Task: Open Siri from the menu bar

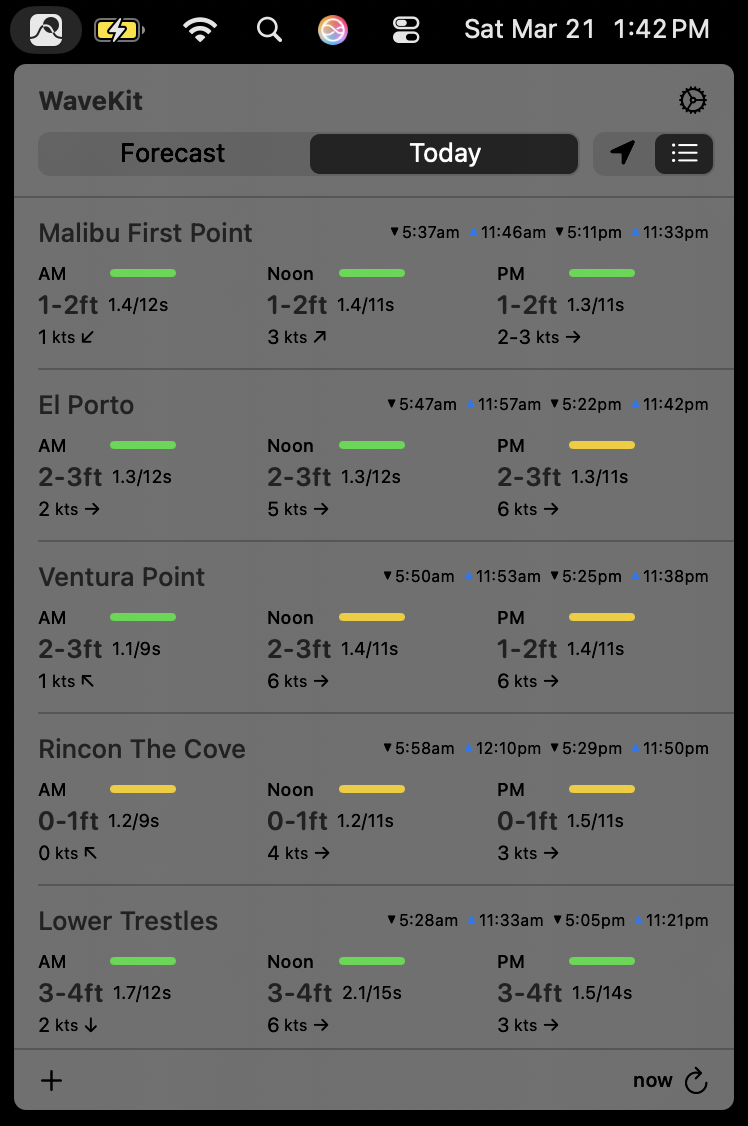Action: tap(333, 30)
